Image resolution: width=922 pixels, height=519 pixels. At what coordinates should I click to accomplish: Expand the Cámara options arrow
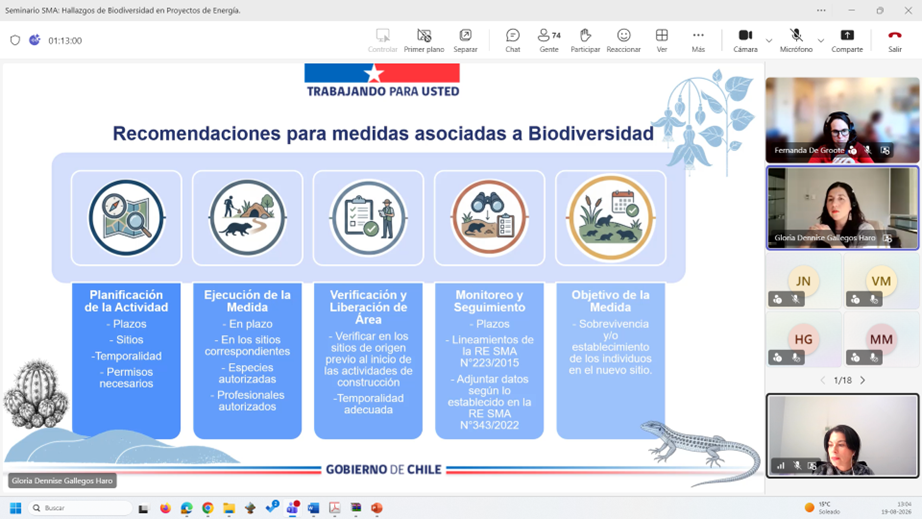coord(769,41)
